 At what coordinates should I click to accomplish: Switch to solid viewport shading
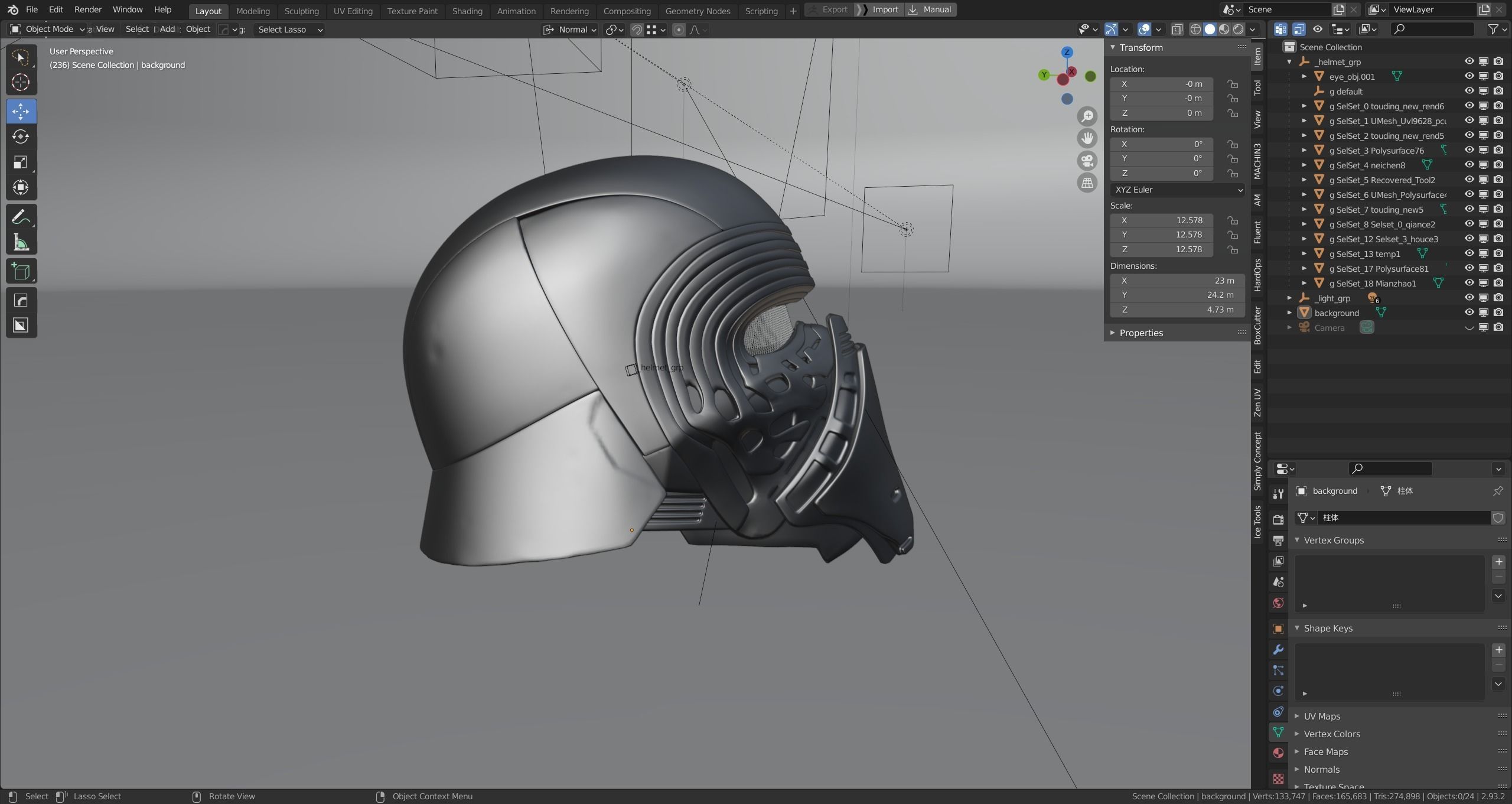[1210, 30]
